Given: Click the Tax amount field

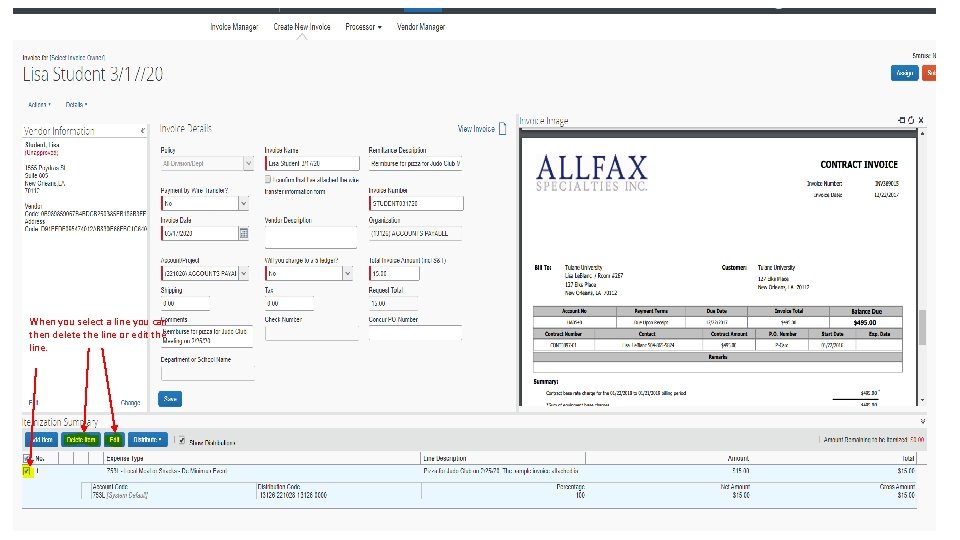Looking at the screenshot, I should coord(289,303).
